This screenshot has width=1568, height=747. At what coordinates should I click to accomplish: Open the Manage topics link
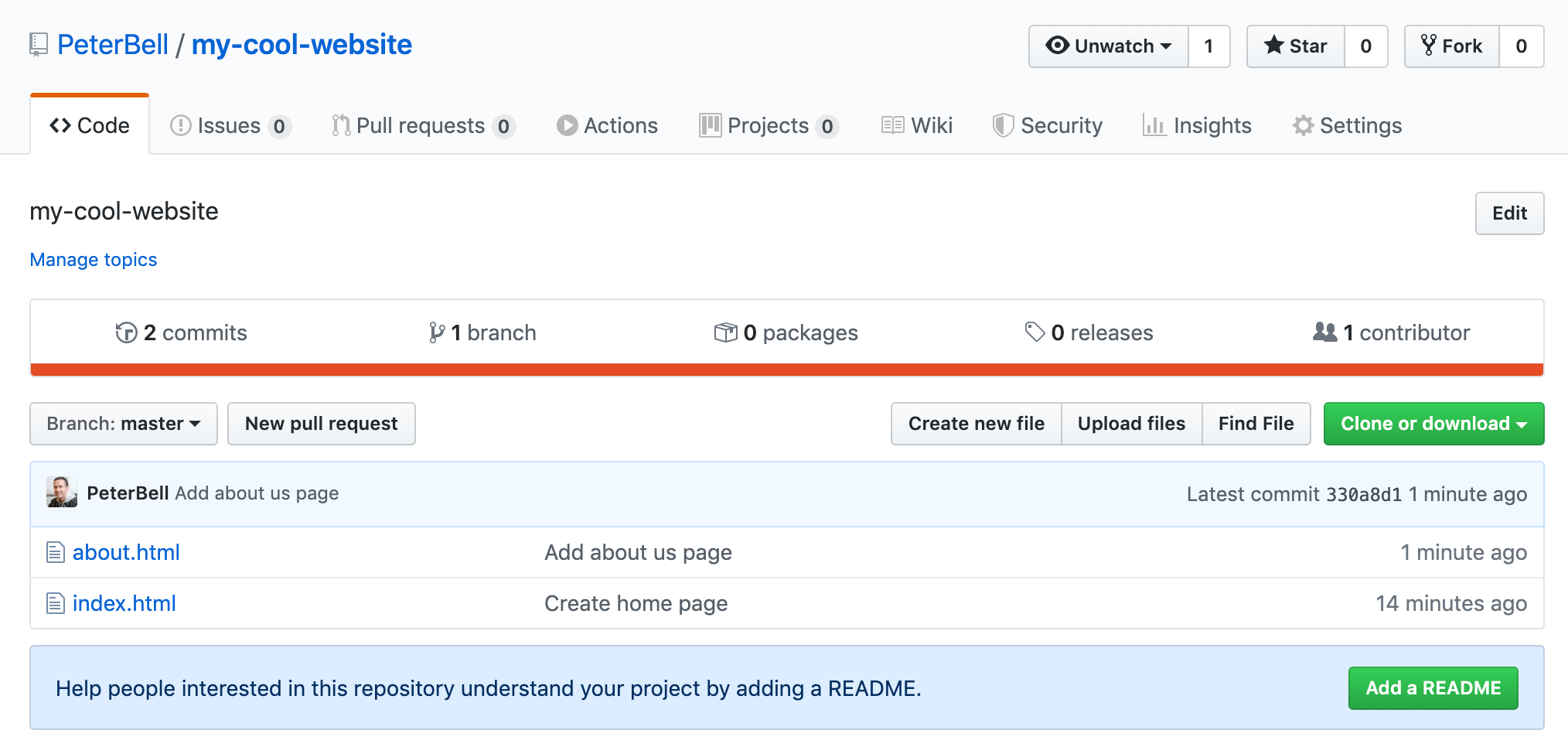click(x=93, y=260)
